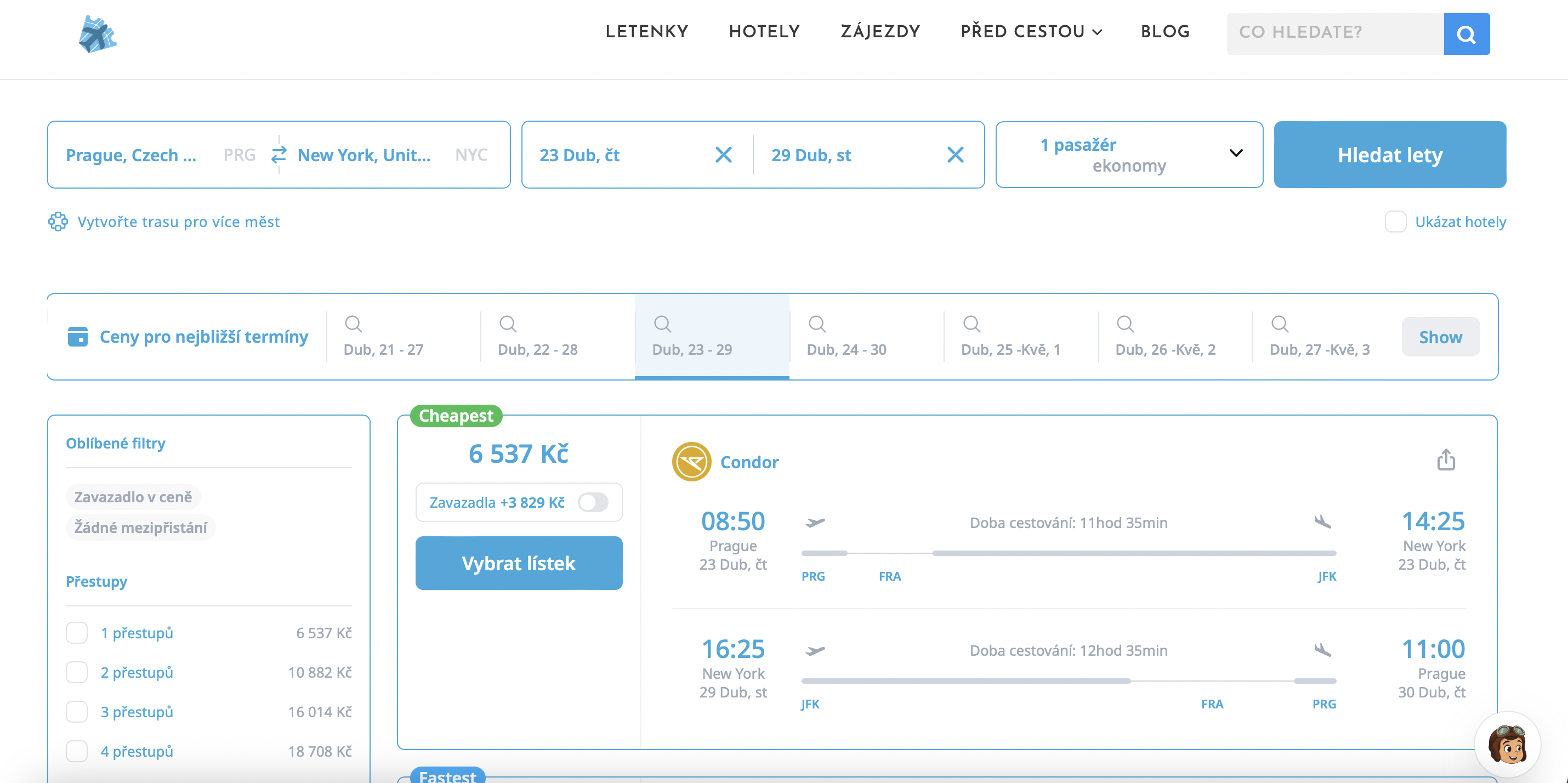Clear the 29 Dub return date
Screen dimensions: 1568x783
(955, 155)
